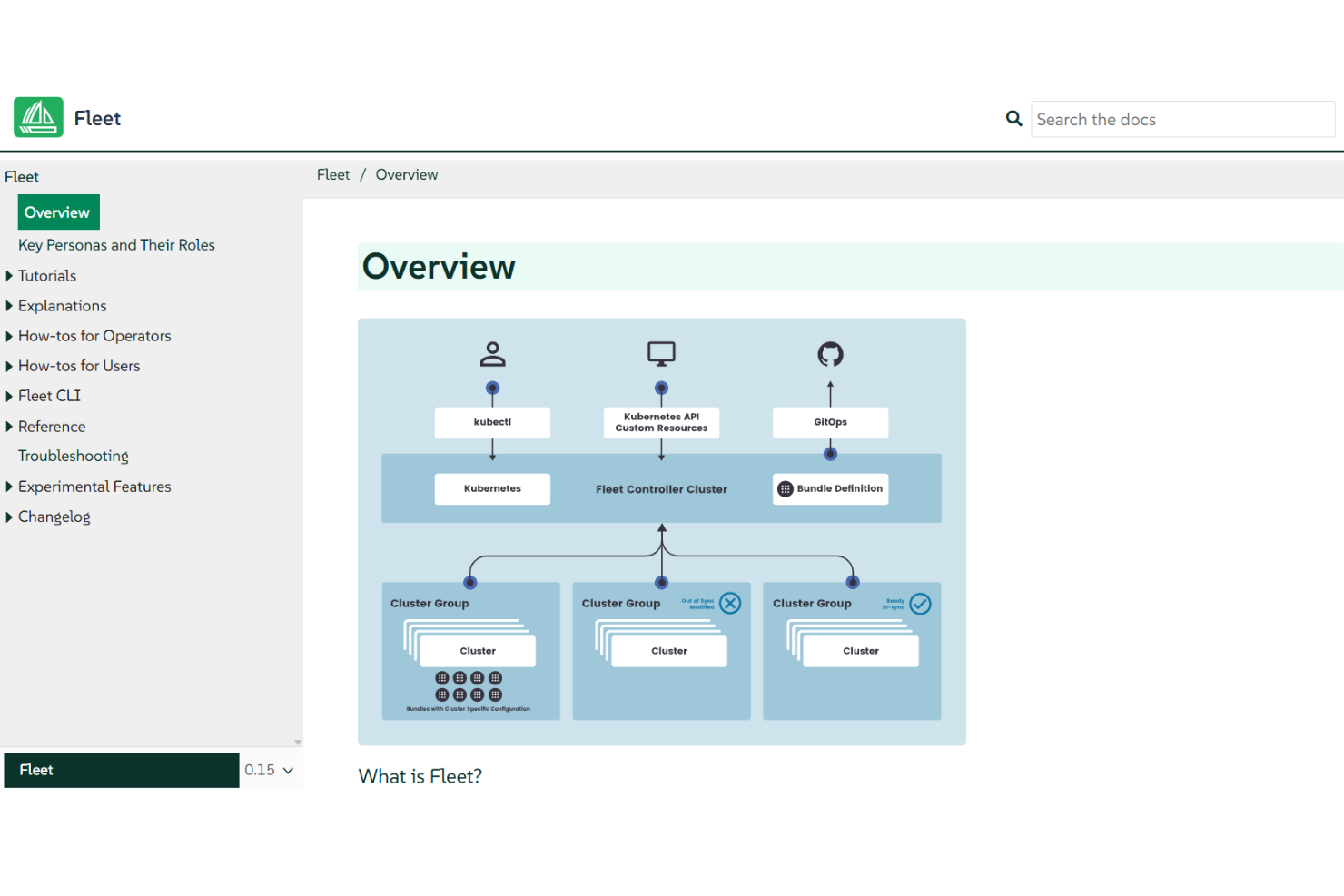Image resolution: width=1344 pixels, height=896 pixels.
Task: Click the Kubernetes API Custom Resources box
Action: click(x=661, y=422)
